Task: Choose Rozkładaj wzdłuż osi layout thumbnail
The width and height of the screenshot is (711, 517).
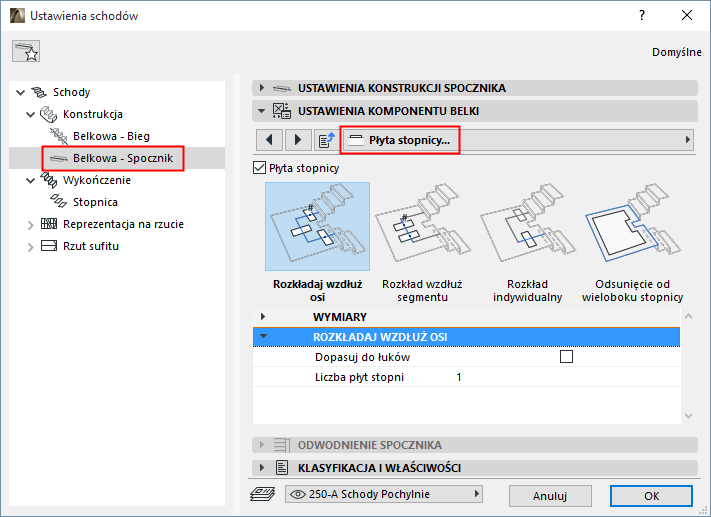Action: pyautogui.click(x=317, y=226)
